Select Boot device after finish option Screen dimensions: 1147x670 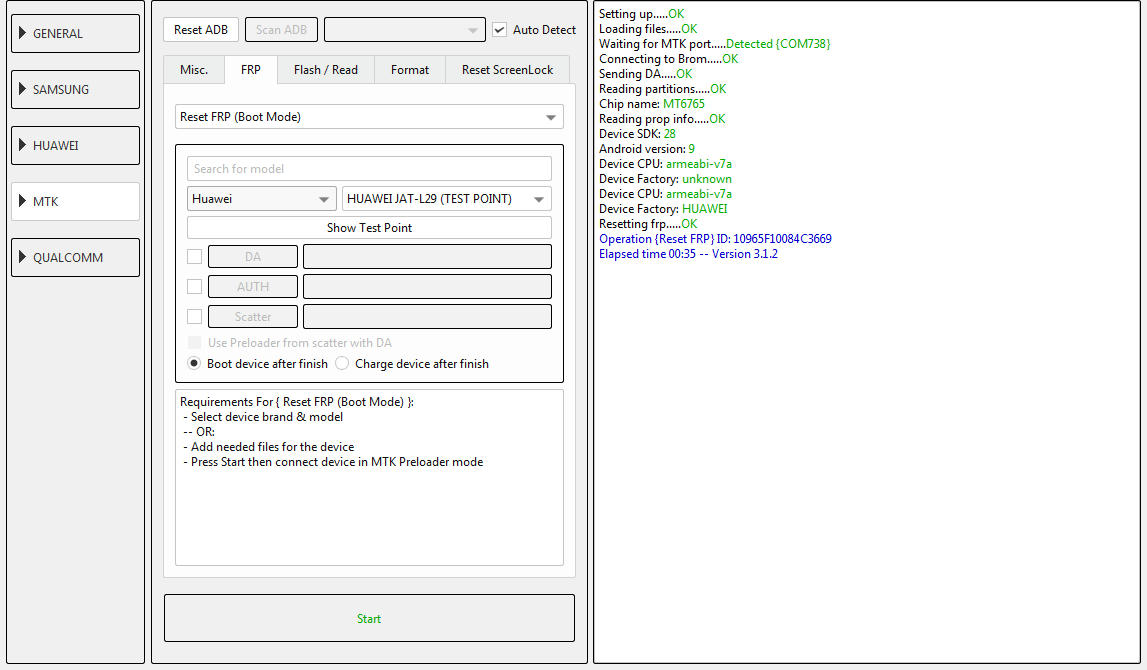coord(194,364)
